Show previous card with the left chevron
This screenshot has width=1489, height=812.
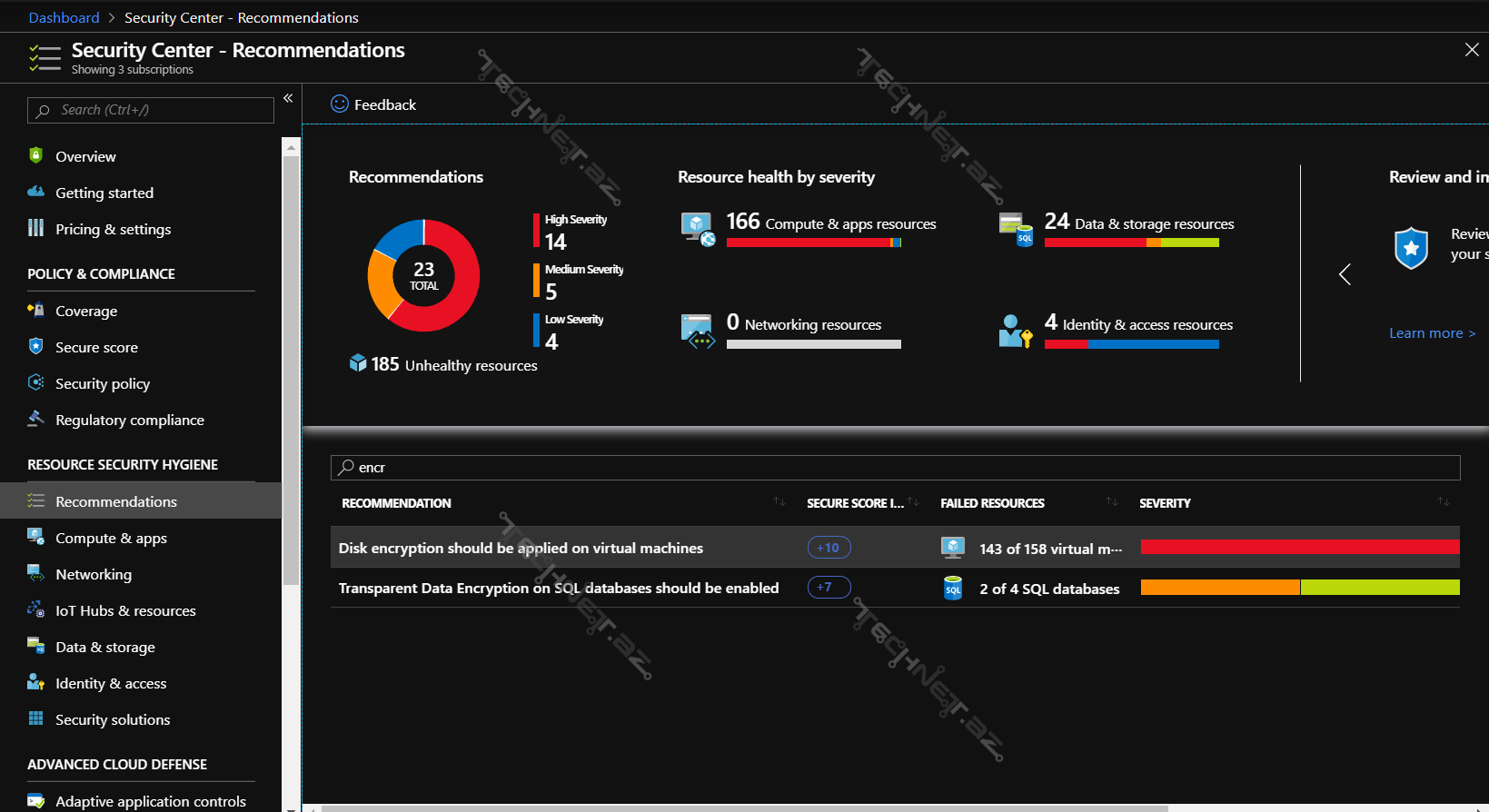(1345, 274)
